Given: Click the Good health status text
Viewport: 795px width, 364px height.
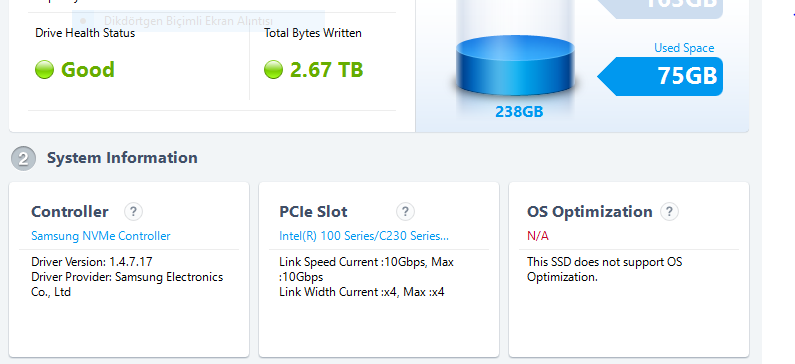Looking at the screenshot, I should point(88,69).
